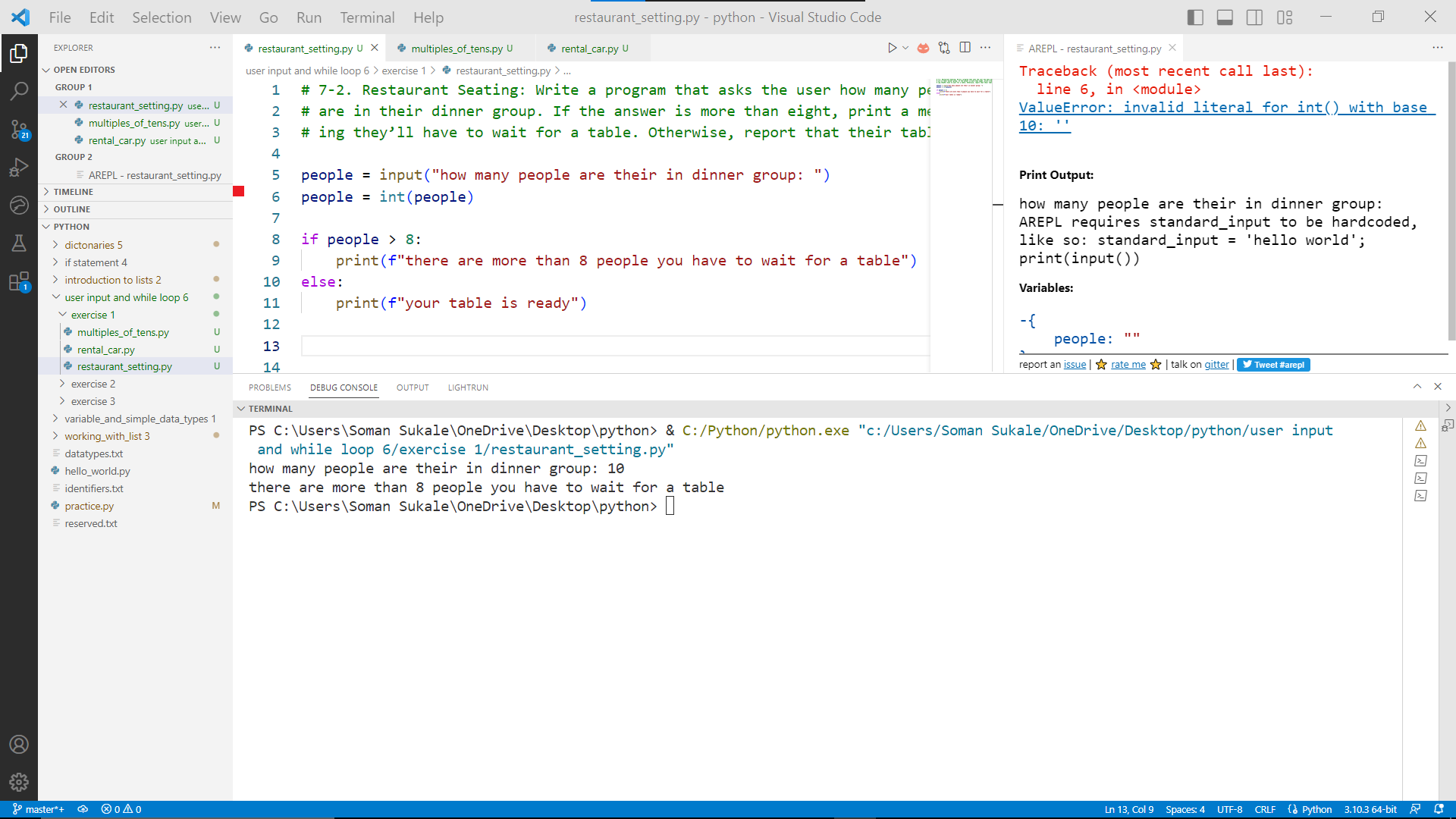The height and width of the screenshot is (819, 1456).
Task: Select the Split Editor icon
Action: (x=965, y=47)
